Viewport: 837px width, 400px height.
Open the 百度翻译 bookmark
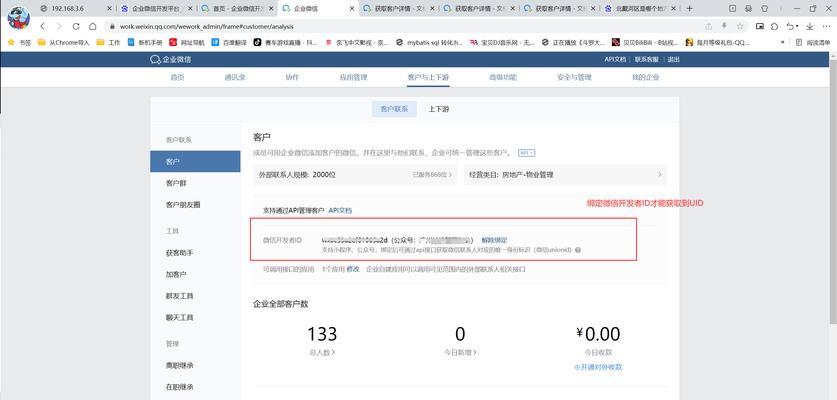(x=229, y=42)
